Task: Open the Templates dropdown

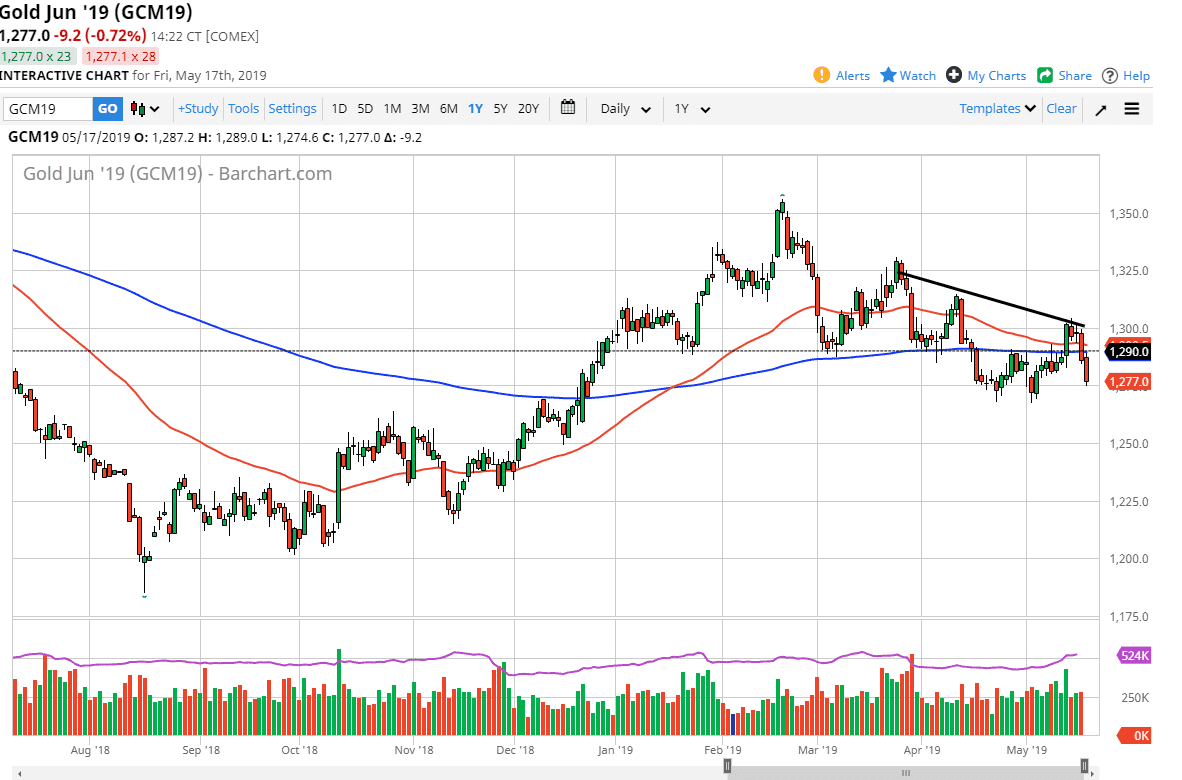Action: 997,108
